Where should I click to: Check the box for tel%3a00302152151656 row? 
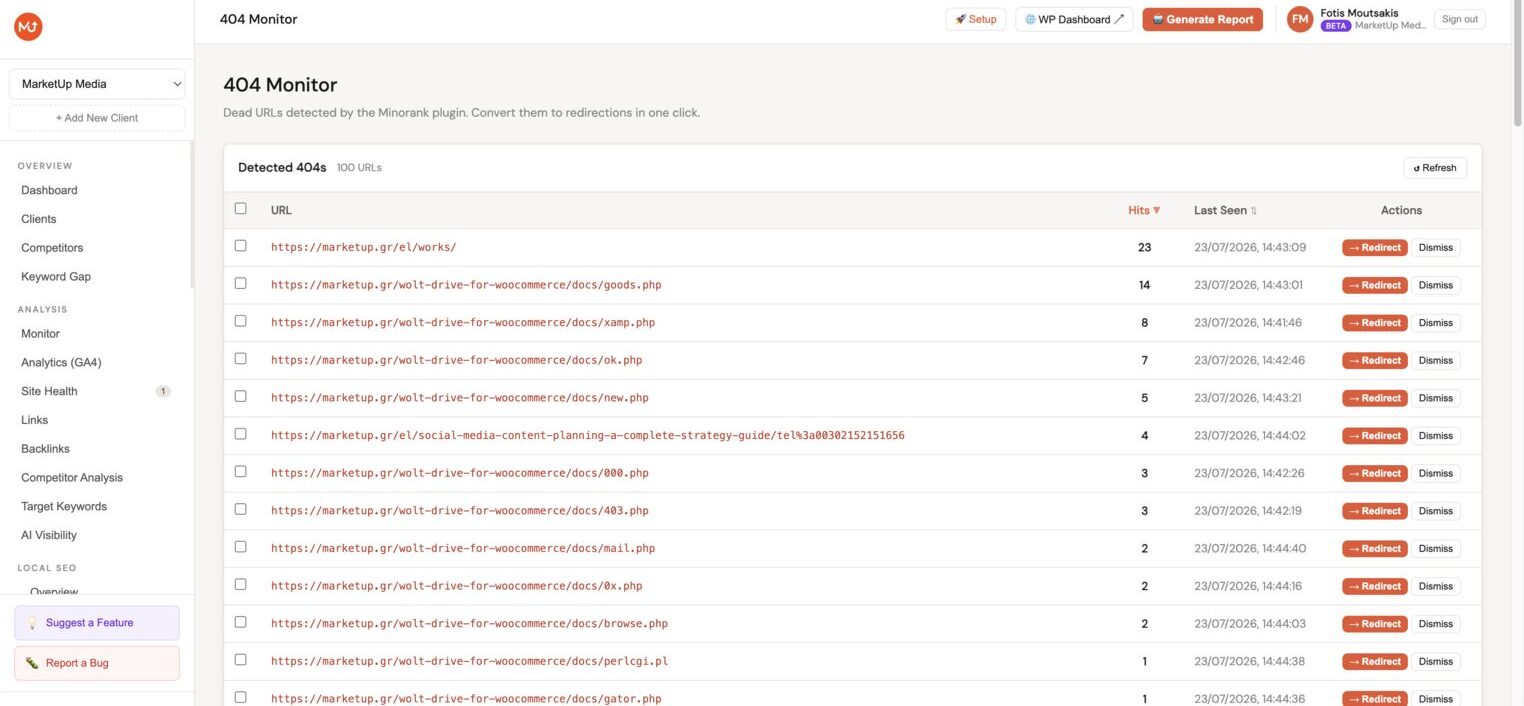(x=240, y=434)
